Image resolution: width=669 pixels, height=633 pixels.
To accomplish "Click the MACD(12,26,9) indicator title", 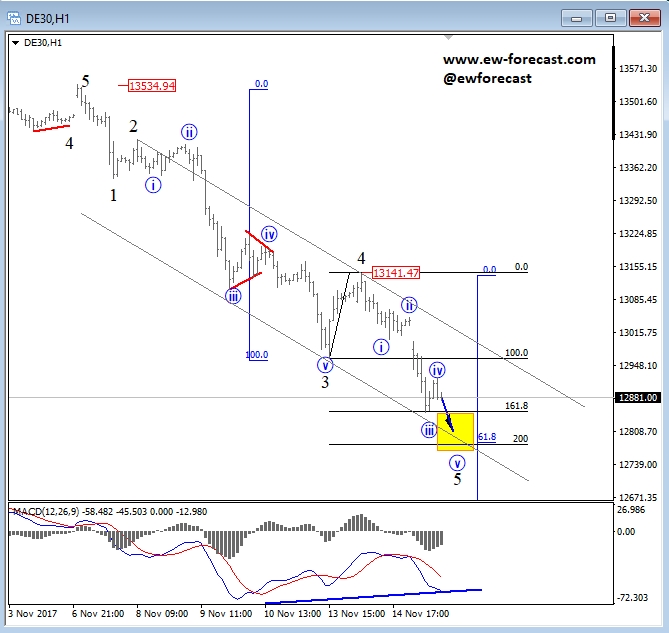I will coord(45,511).
